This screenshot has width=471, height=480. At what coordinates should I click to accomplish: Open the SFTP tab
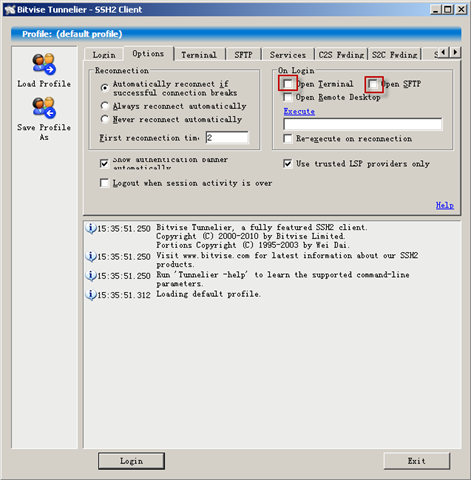pos(243,55)
